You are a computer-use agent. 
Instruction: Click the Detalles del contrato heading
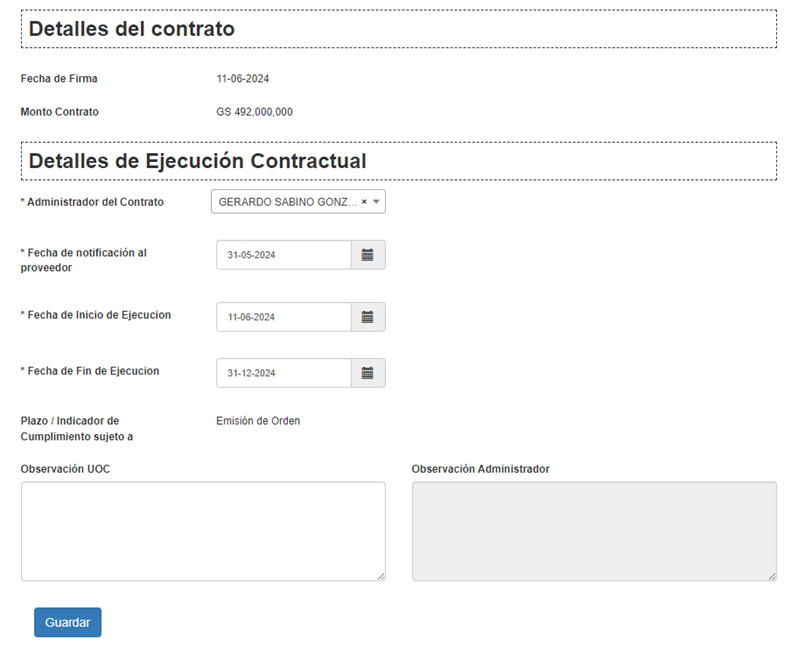point(131,29)
